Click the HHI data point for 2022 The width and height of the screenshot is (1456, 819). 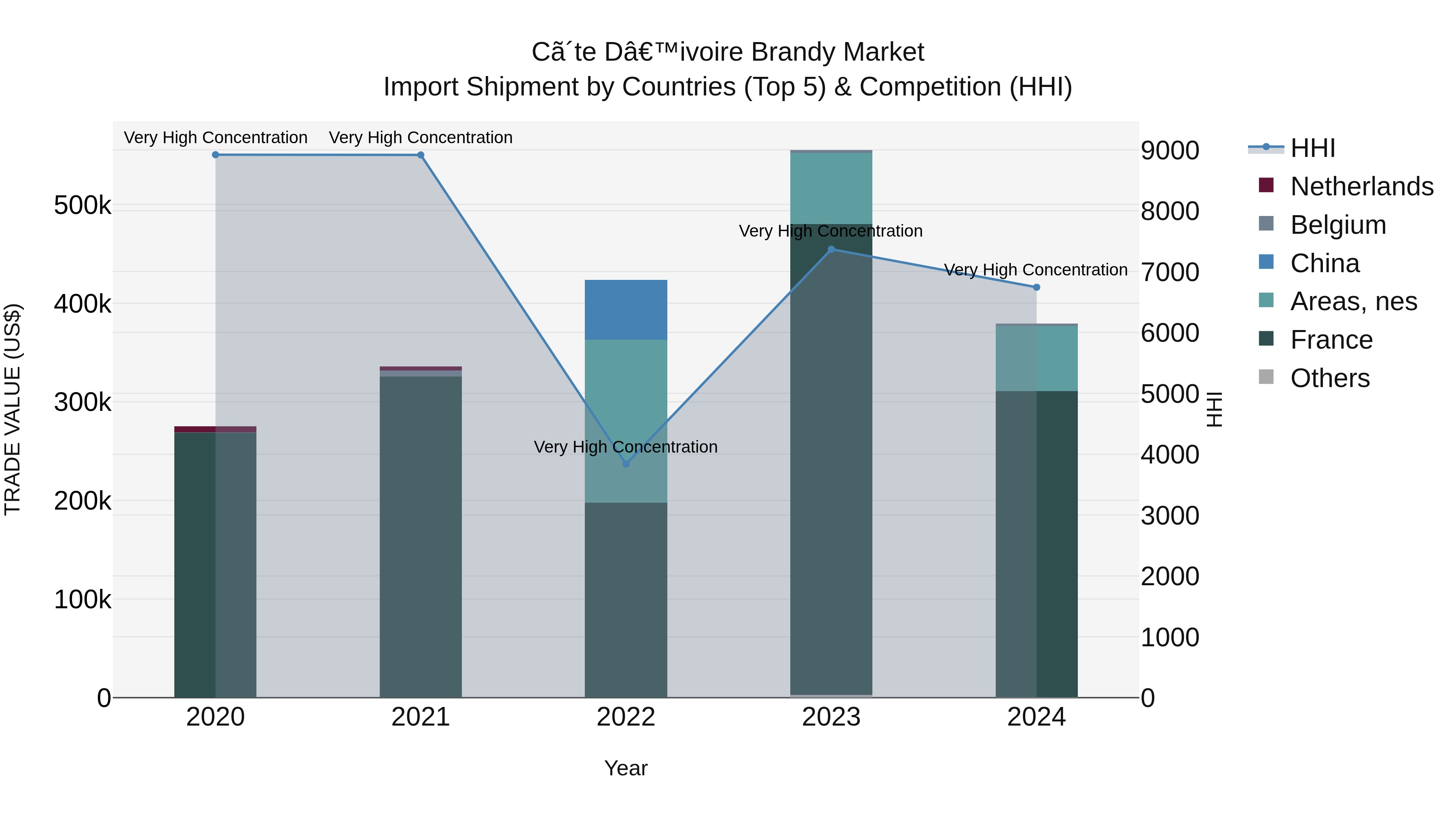[x=626, y=464]
